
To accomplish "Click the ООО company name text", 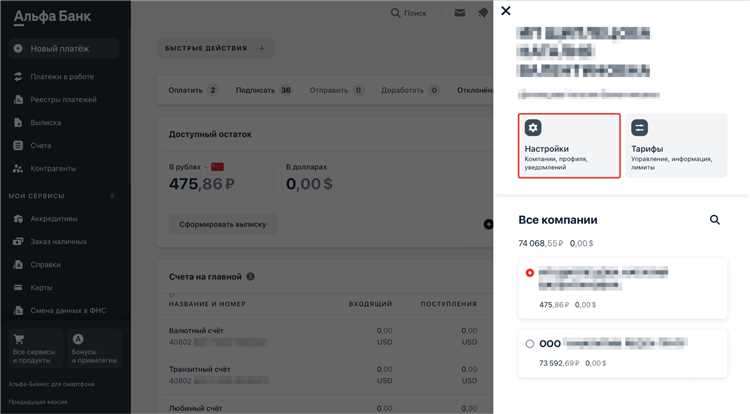I will pyautogui.click(x=613, y=343).
